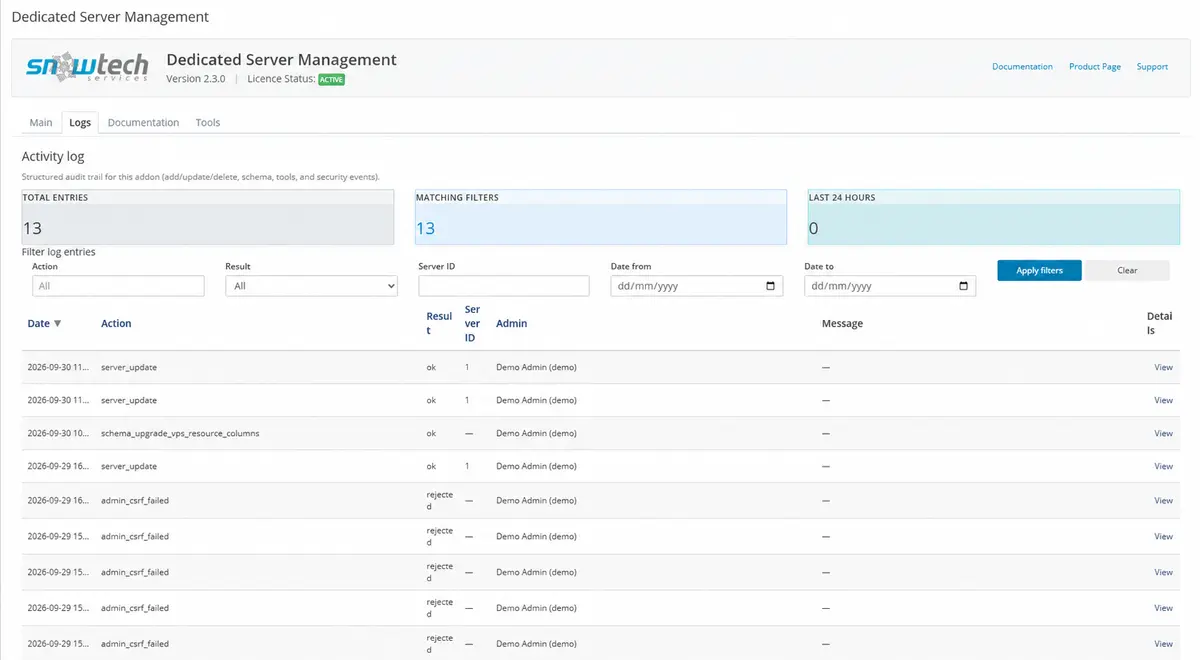Focus the Server ID filter input
The image size is (1200, 660).
504,286
